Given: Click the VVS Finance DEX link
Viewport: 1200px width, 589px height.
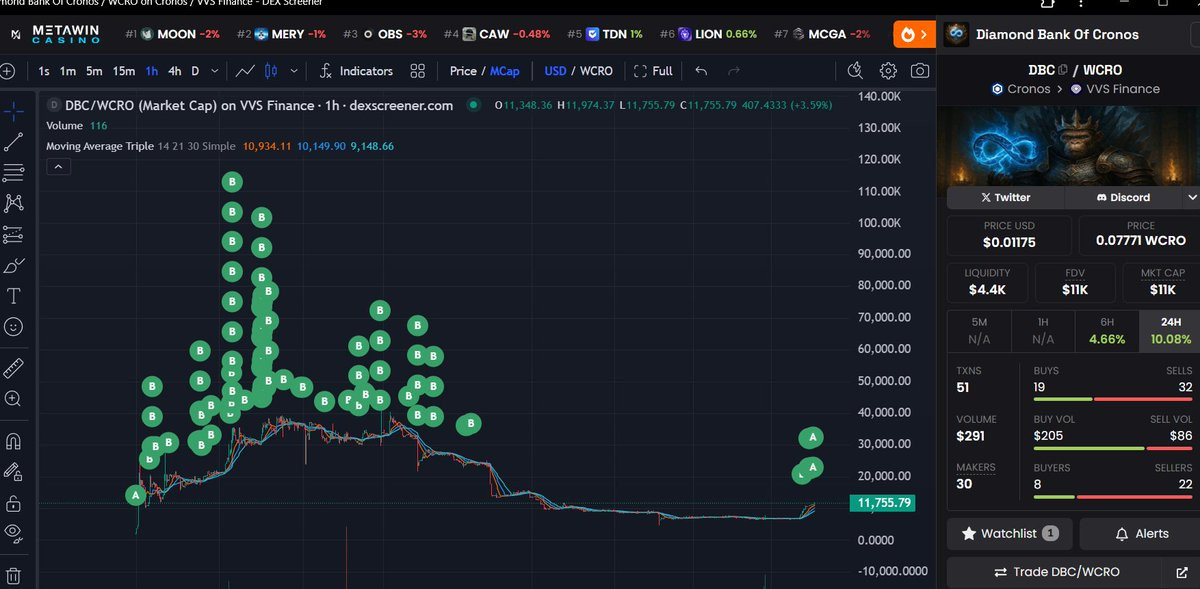Looking at the screenshot, I should coord(1114,89).
